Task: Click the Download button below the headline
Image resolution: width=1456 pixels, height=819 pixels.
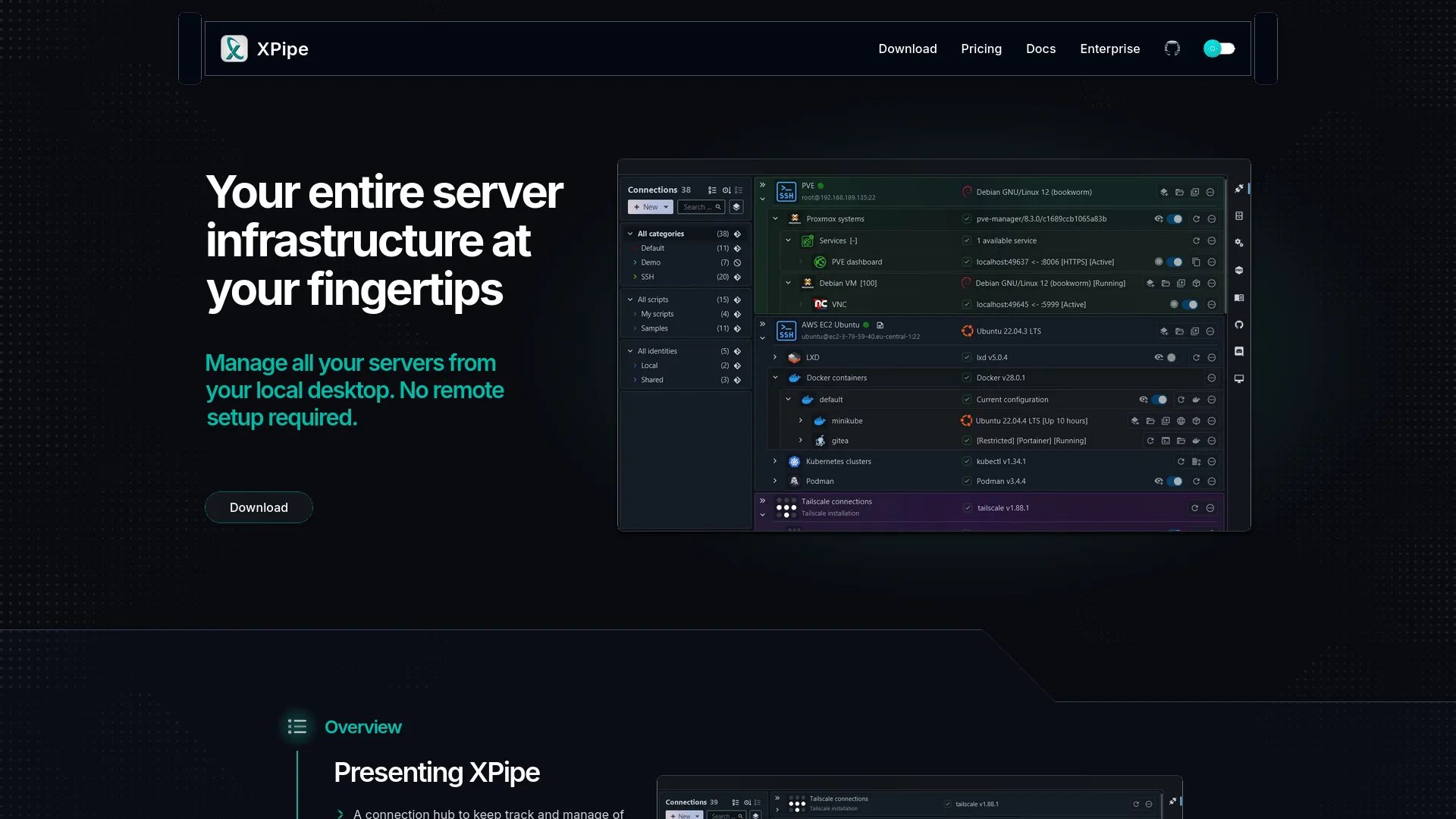Action: [x=259, y=507]
